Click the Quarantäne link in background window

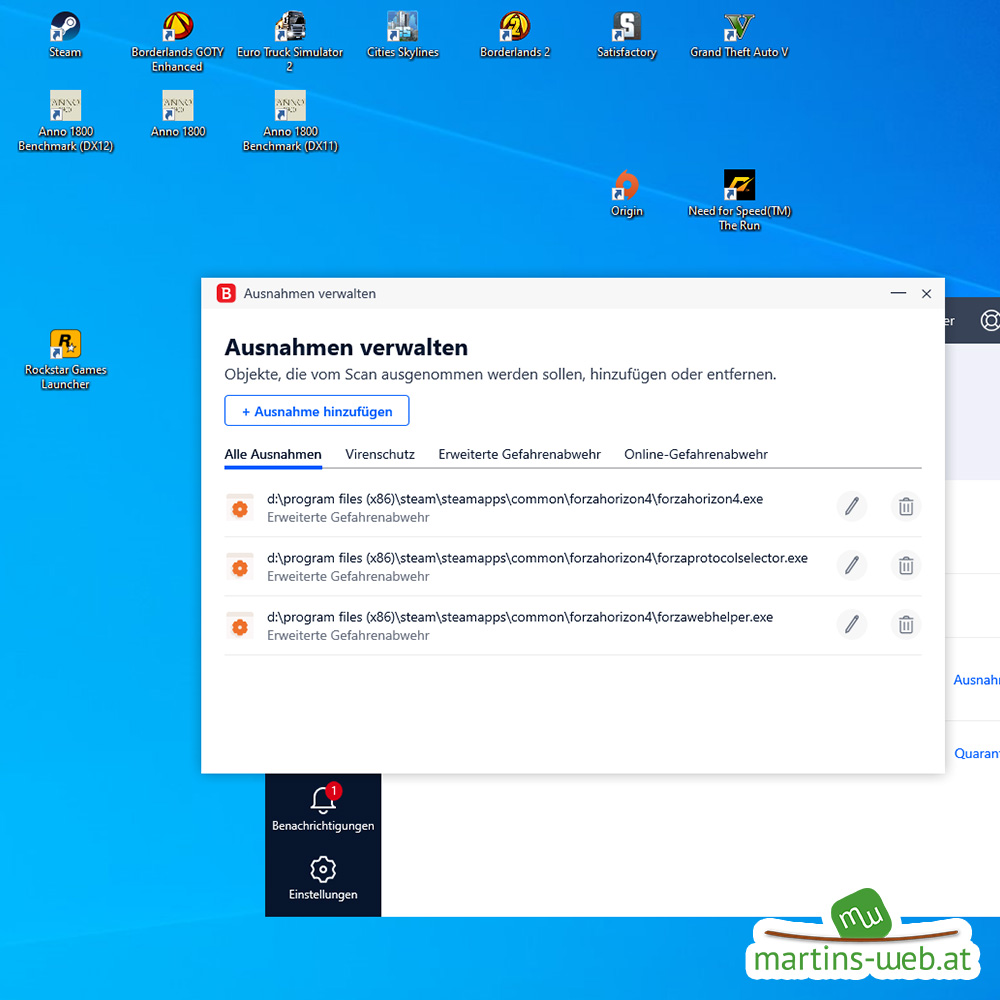pos(977,753)
